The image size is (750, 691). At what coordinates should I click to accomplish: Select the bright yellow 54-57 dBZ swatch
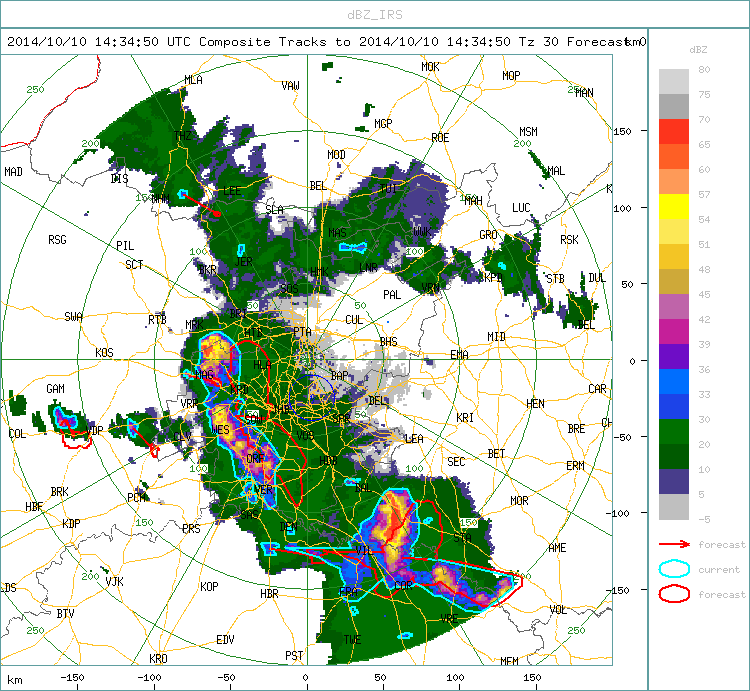click(x=673, y=207)
